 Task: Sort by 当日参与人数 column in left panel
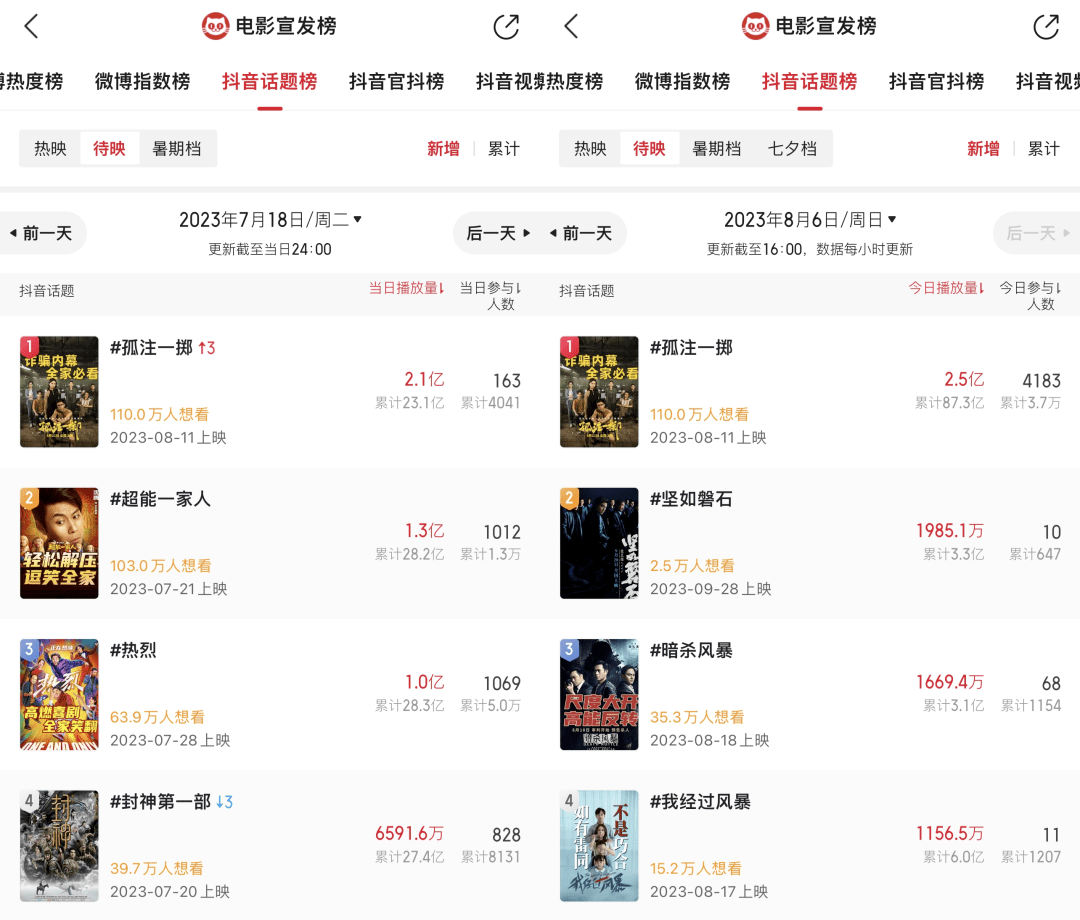[x=490, y=296]
